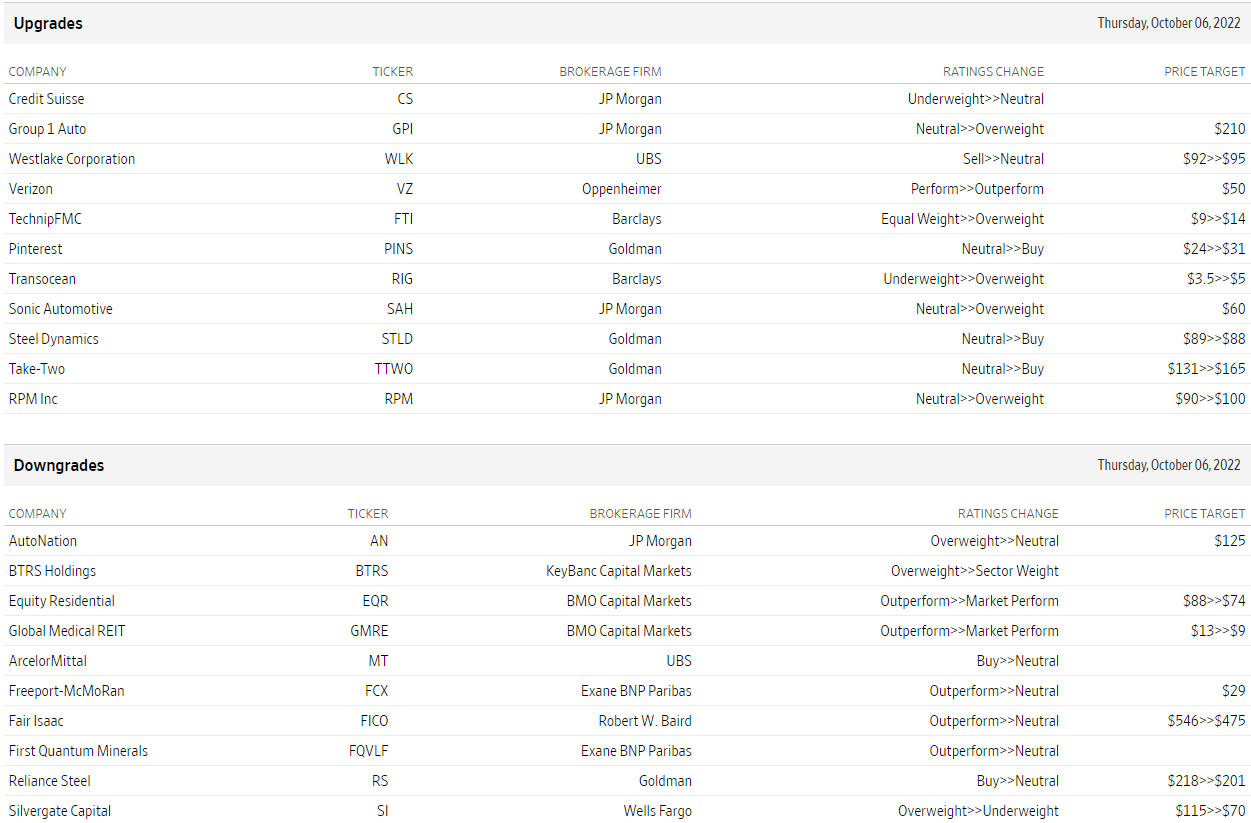Click Brokerage Firm header in Downgrades table
This screenshot has width=1251, height=823.
640,514
